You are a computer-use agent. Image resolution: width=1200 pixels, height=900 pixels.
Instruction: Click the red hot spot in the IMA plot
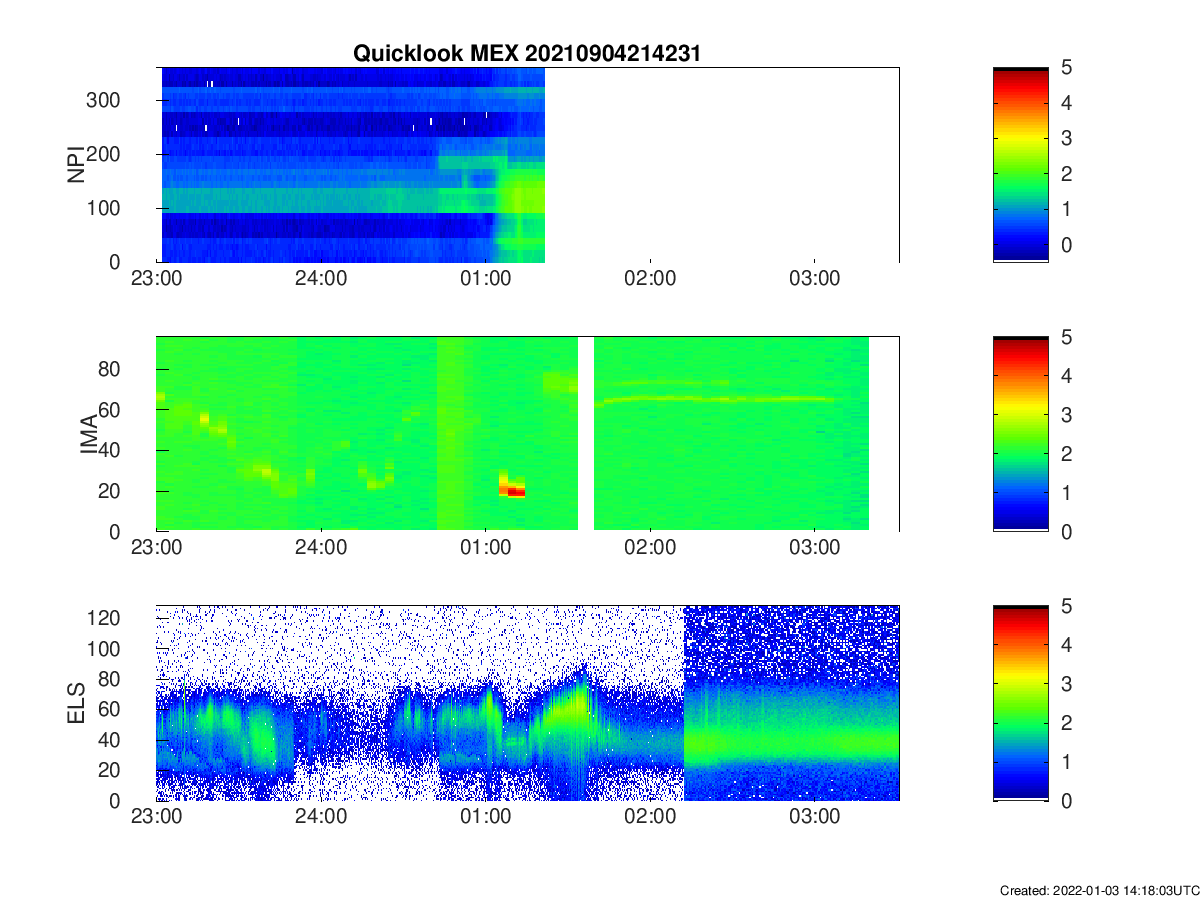point(515,491)
